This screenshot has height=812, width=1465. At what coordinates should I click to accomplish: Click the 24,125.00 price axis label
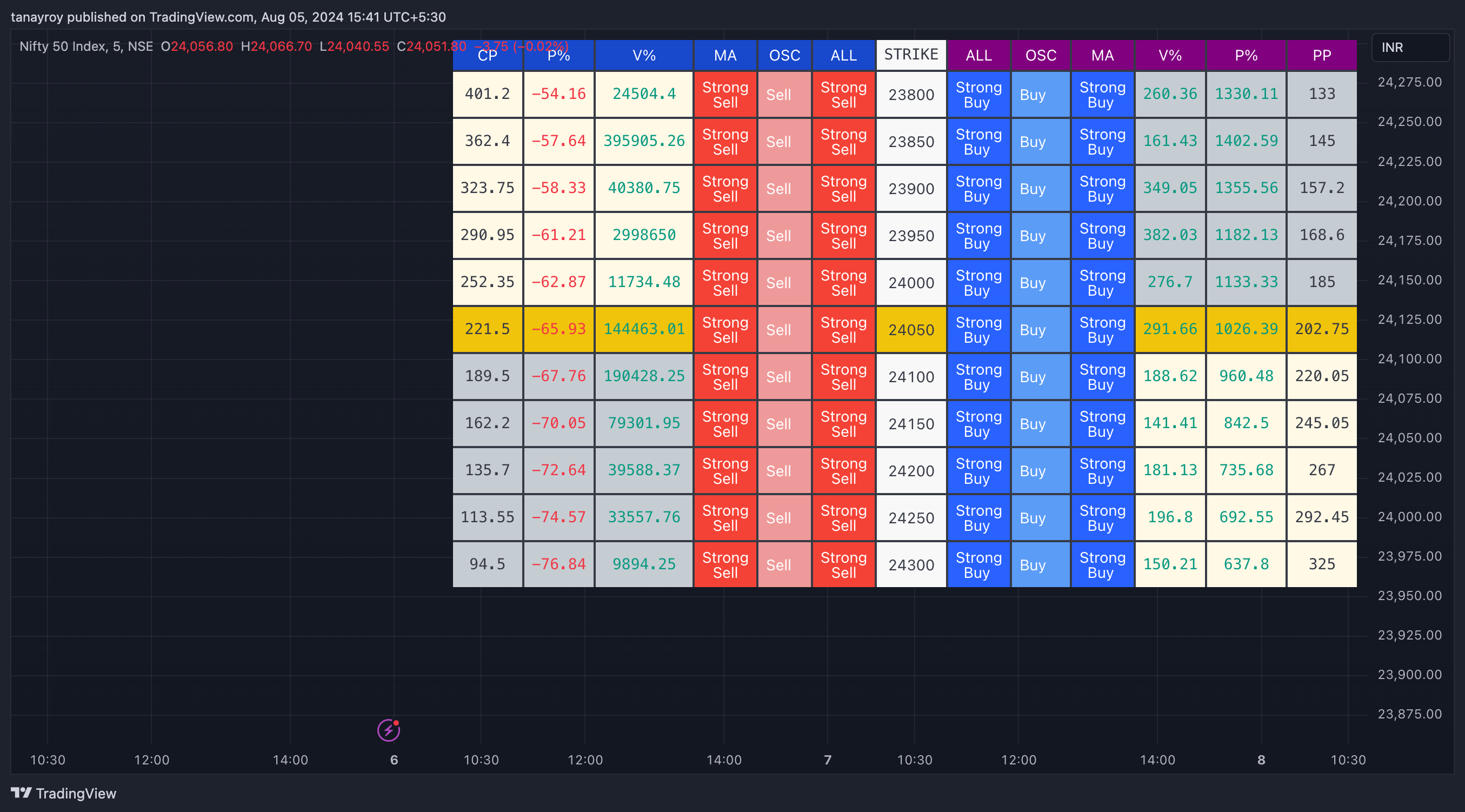point(1410,320)
